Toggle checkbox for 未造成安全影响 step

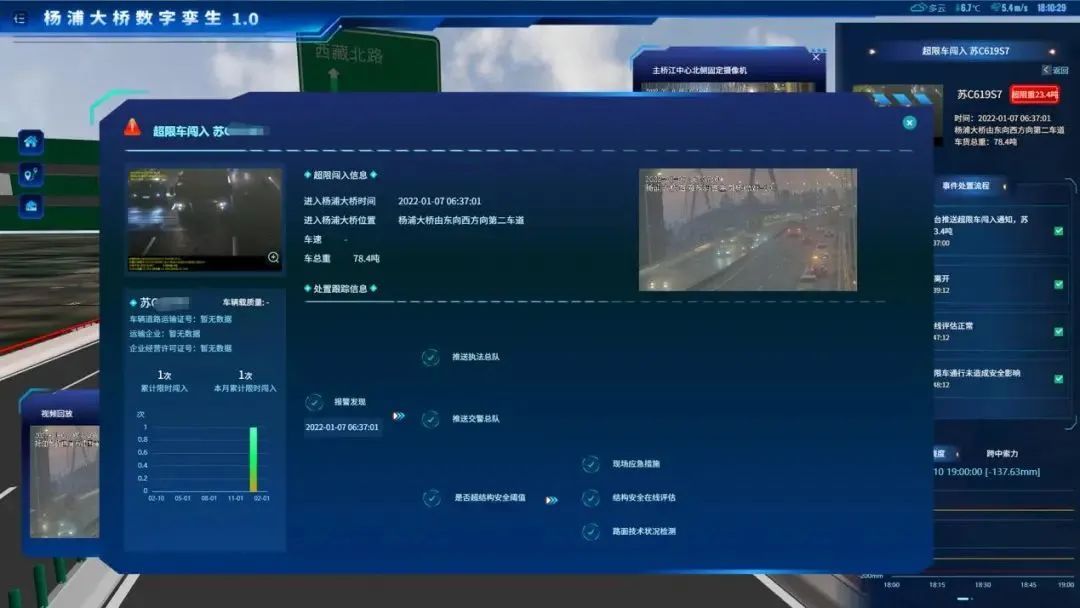(1059, 379)
